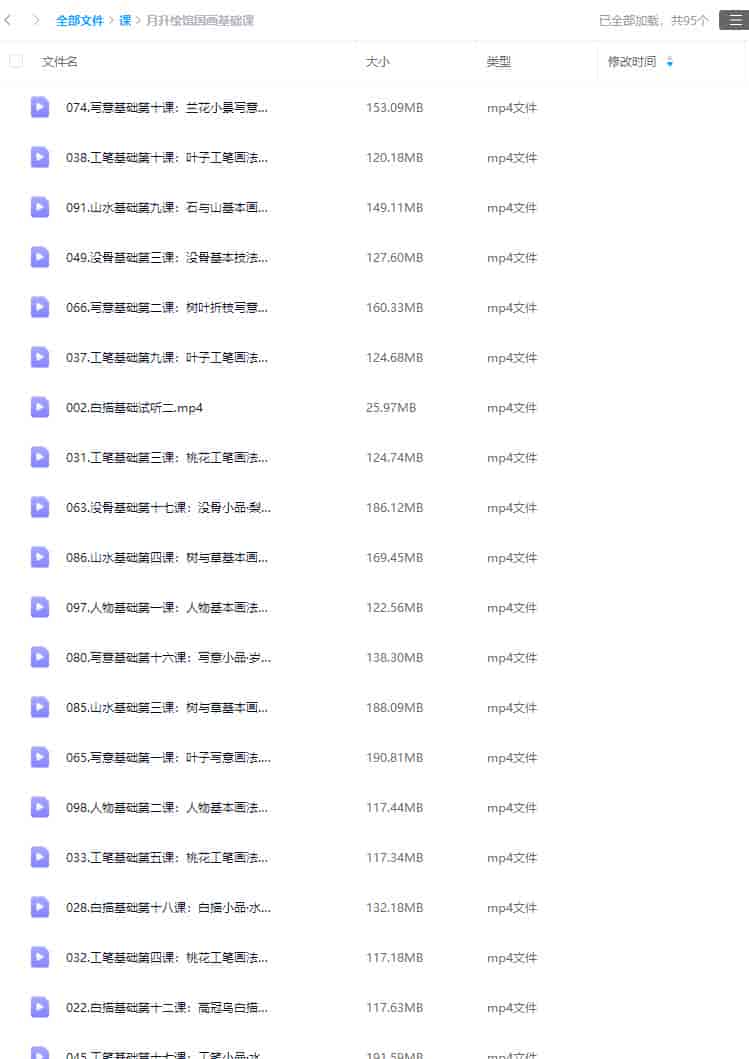Screen dimensions: 749x1059
Task: Click video icon for file 091 山水基础第九课
Action: coord(40,207)
